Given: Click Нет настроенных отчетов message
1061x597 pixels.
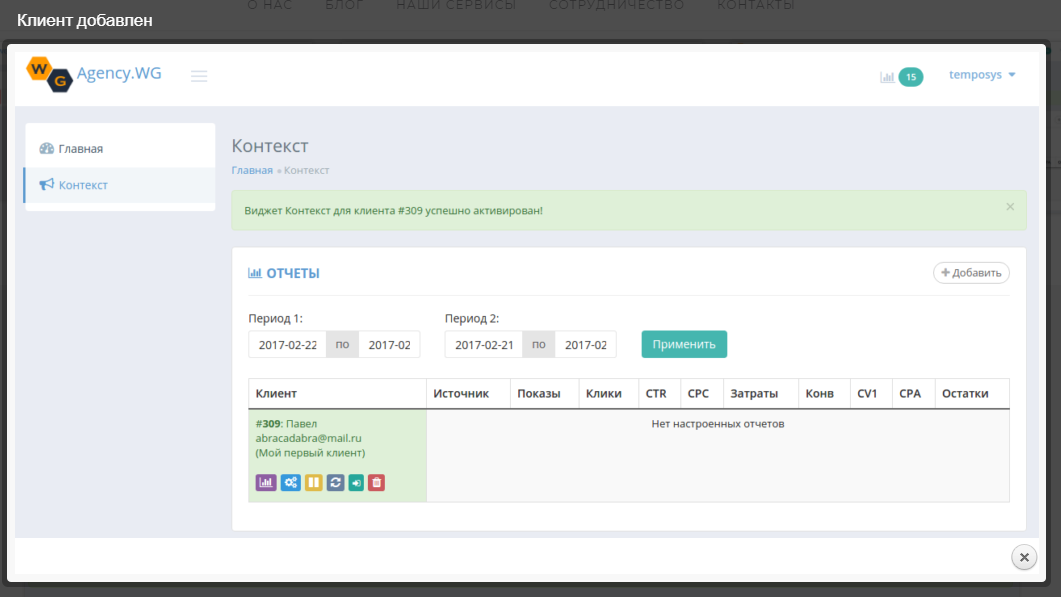Looking at the screenshot, I should tap(718, 424).
